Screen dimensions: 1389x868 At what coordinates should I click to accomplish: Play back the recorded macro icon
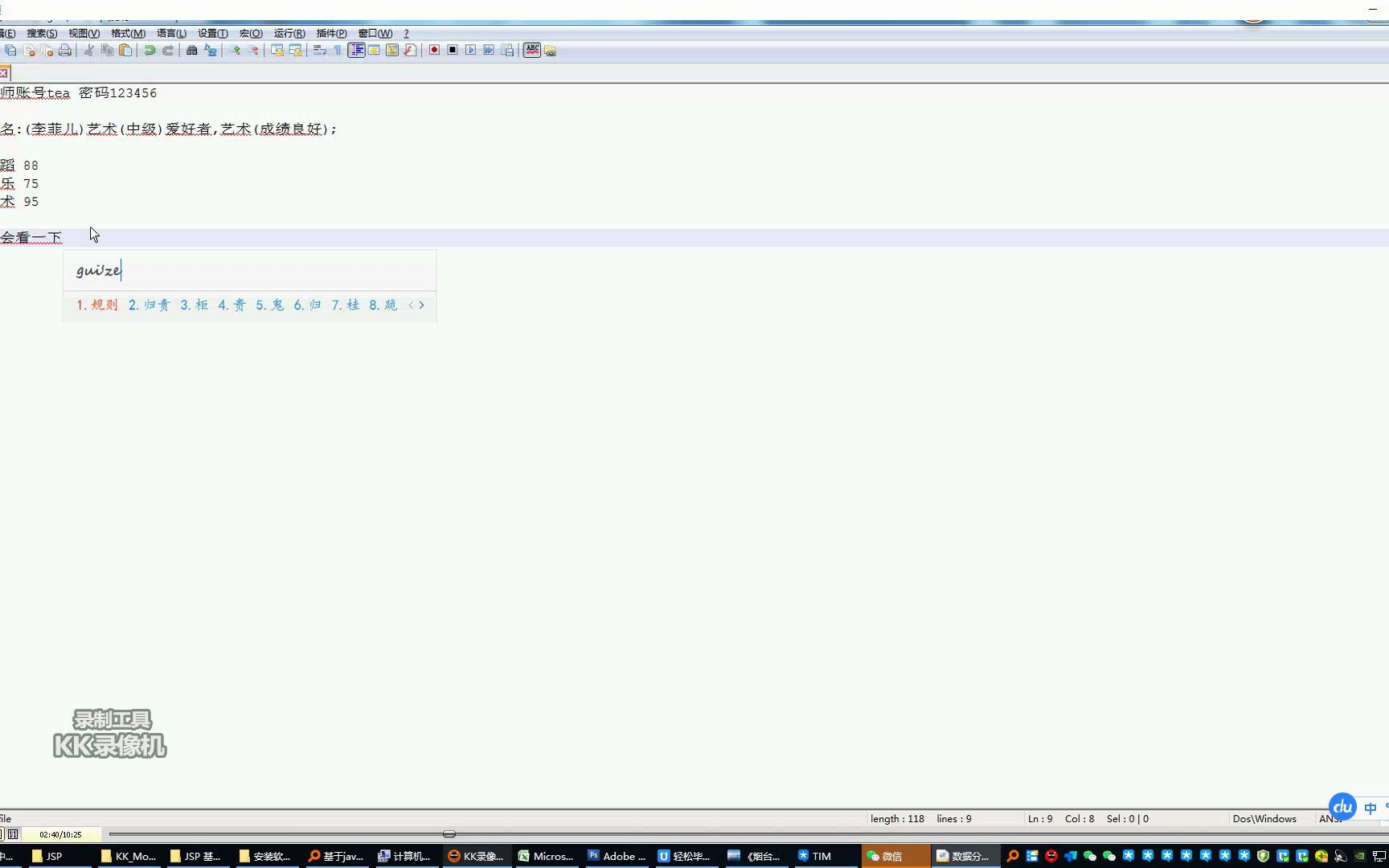point(470,51)
